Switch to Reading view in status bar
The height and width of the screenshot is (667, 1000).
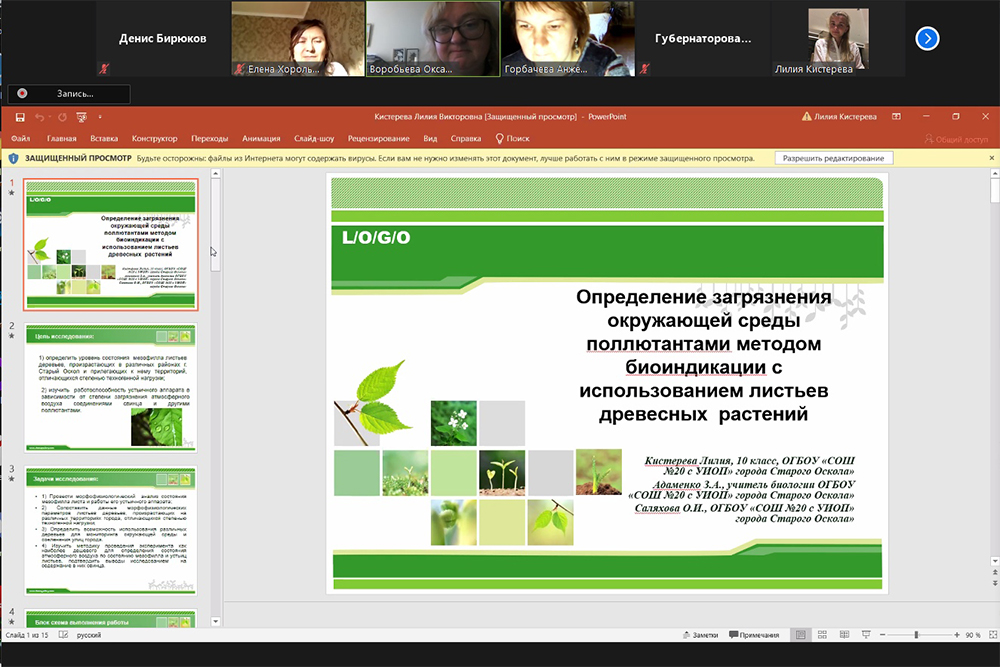point(842,635)
